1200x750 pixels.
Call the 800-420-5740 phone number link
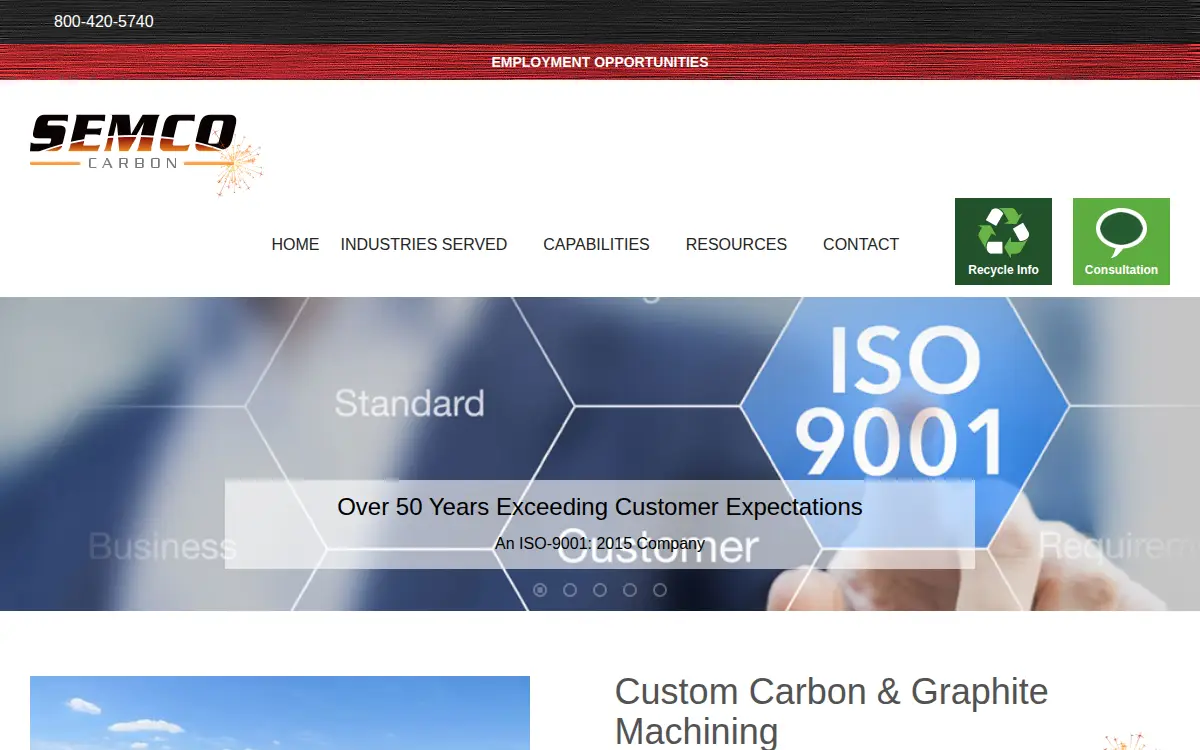click(104, 21)
